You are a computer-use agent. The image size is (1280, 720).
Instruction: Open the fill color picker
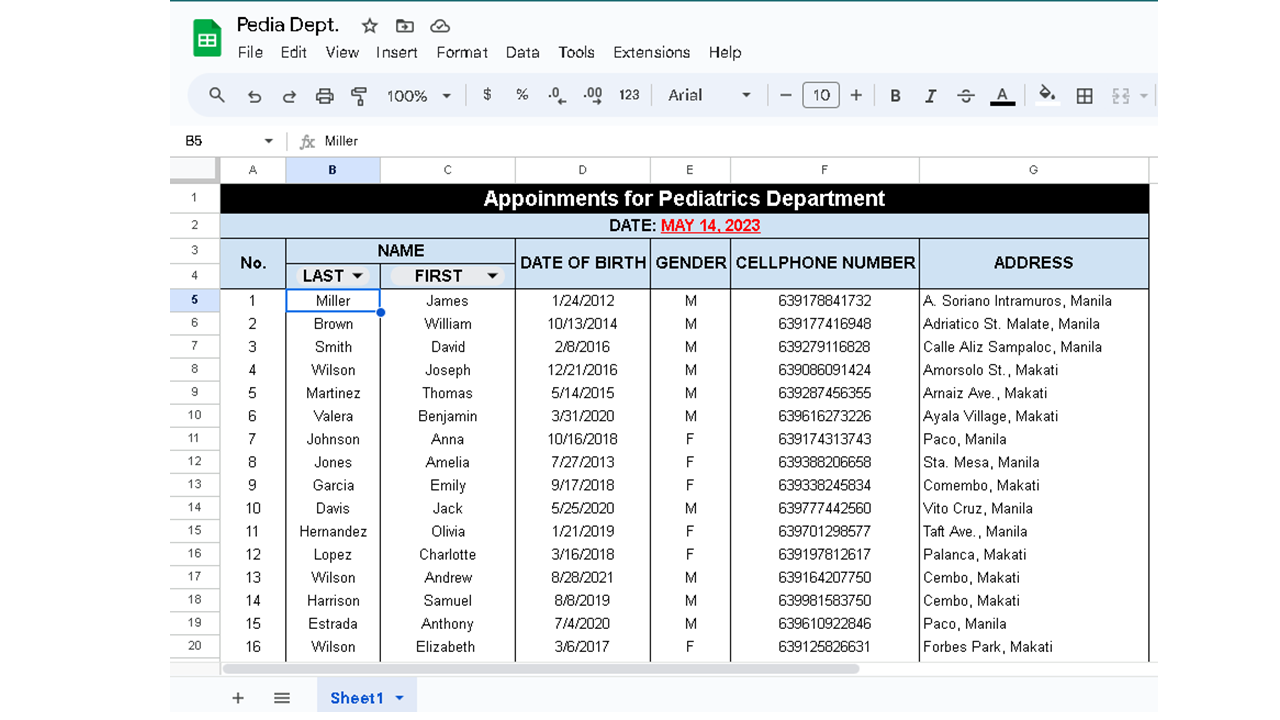pyautogui.click(x=1047, y=95)
